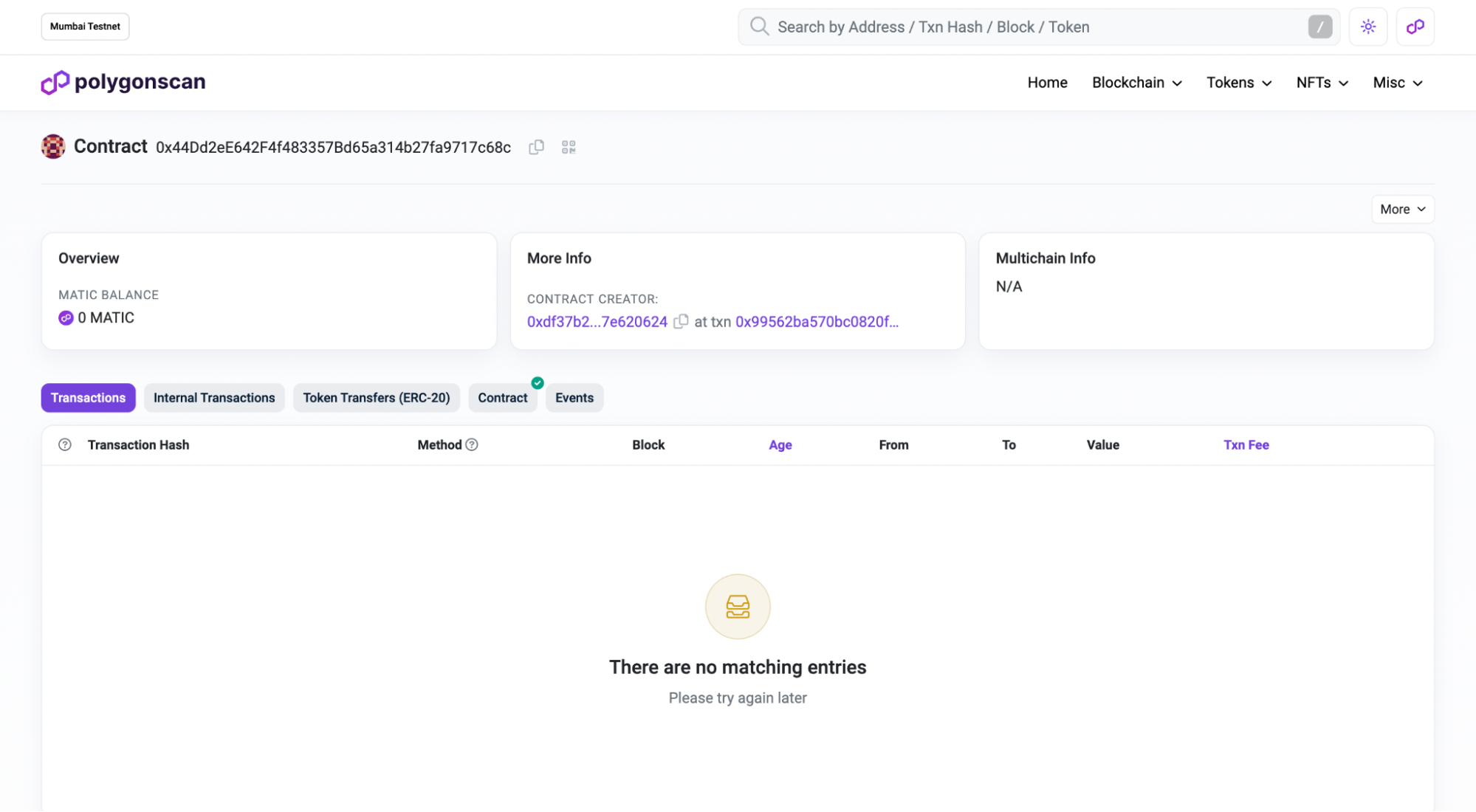1476x812 pixels.
Task: Open creation txn 0x99562ba570bc0820f link
Action: [817, 322]
